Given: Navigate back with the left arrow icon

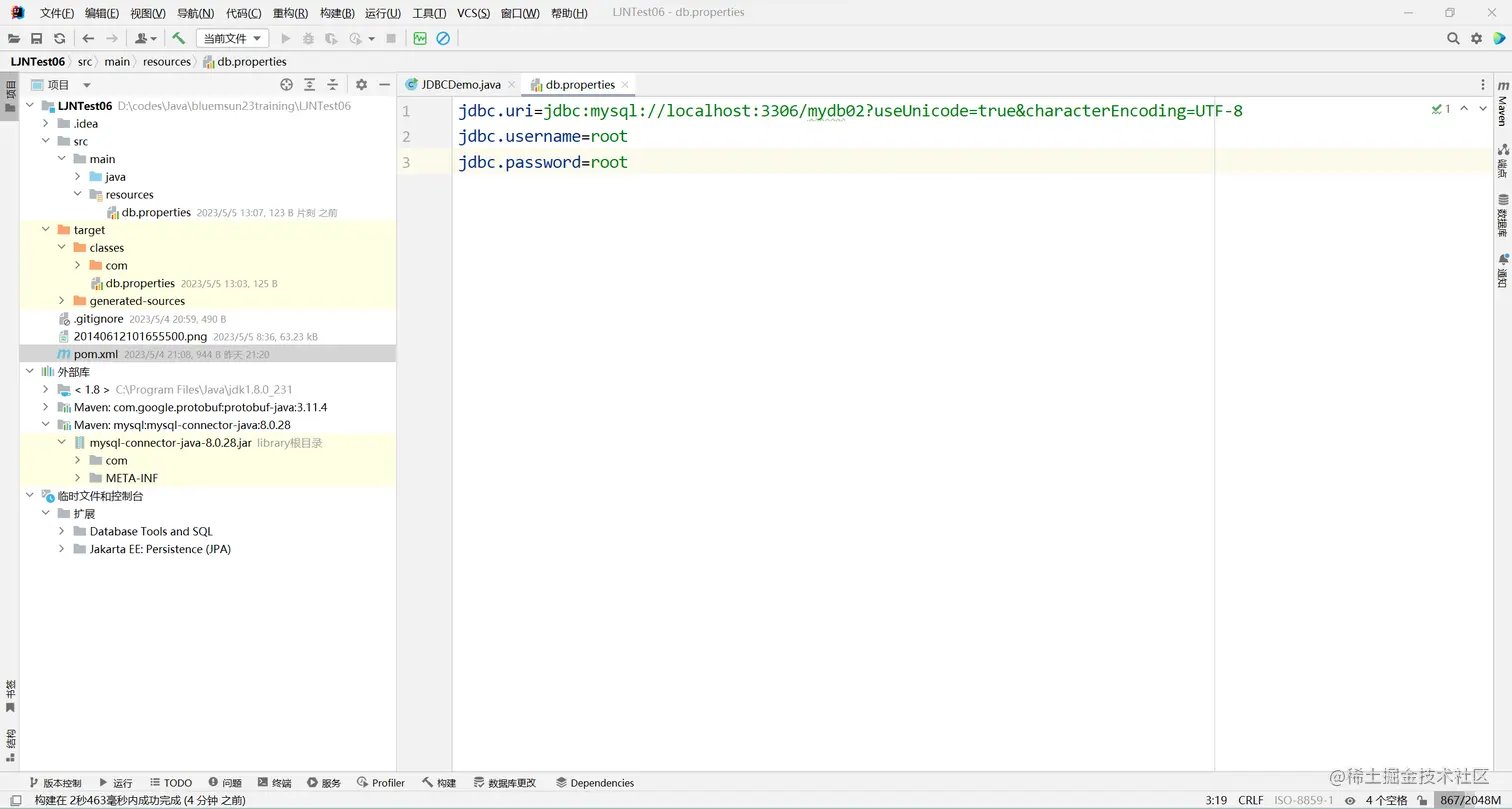Looking at the screenshot, I should 88,38.
